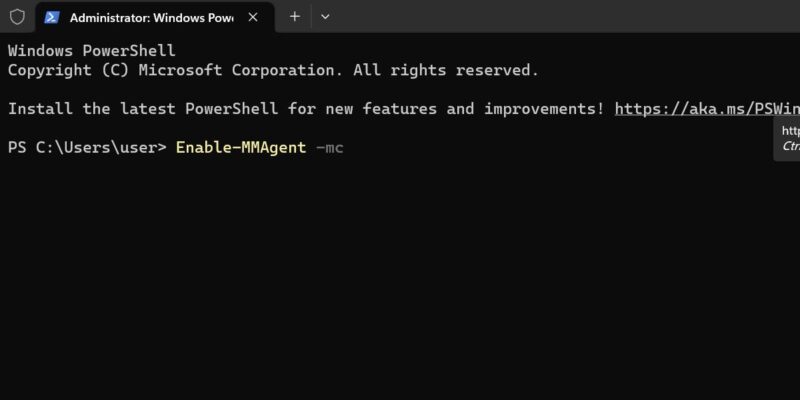Viewport: 800px width, 400px height.
Task: Click the word Microsoft in copyright line
Action: point(181,70)
